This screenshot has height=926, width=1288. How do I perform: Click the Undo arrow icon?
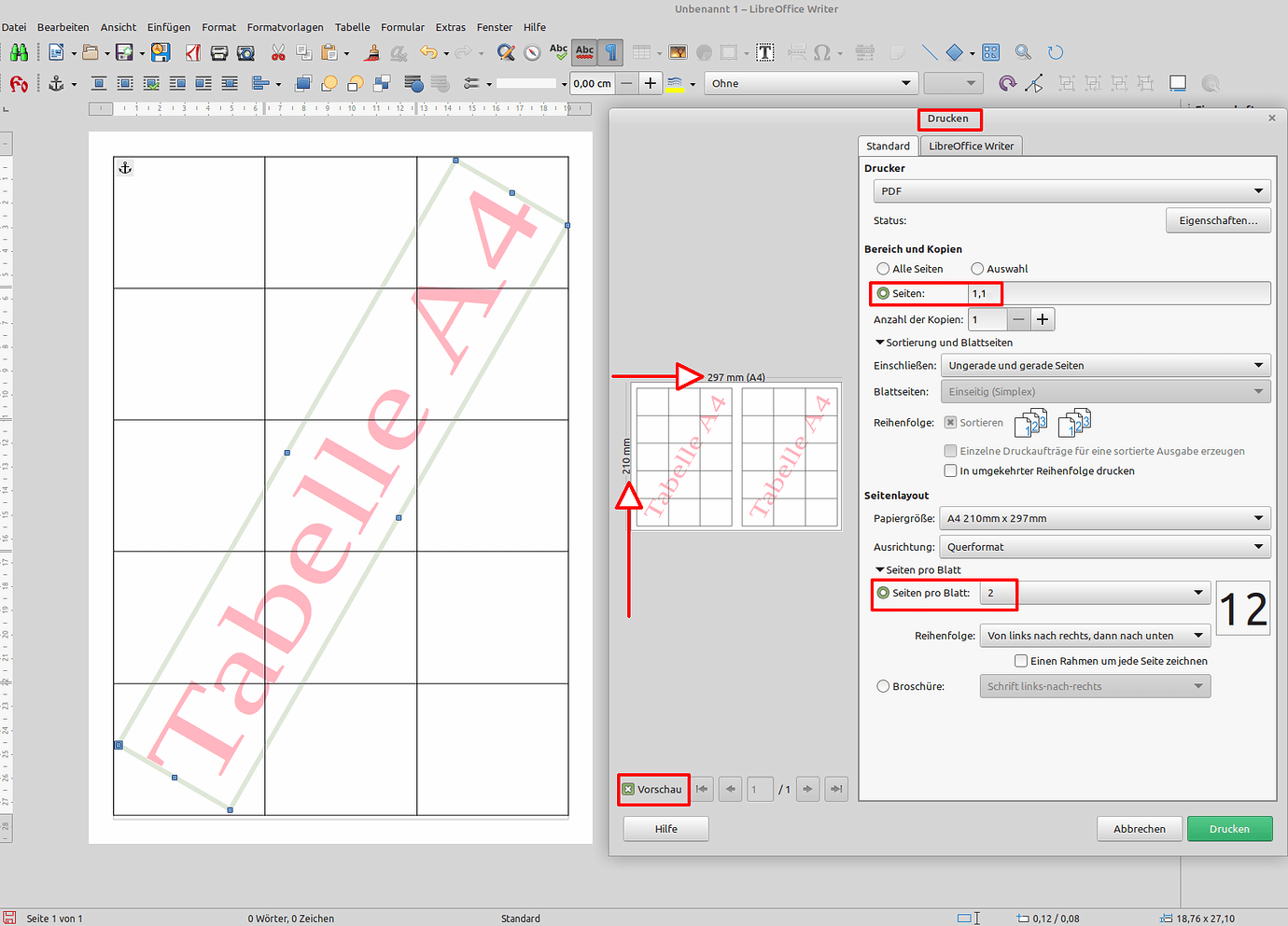click(428, 52)
